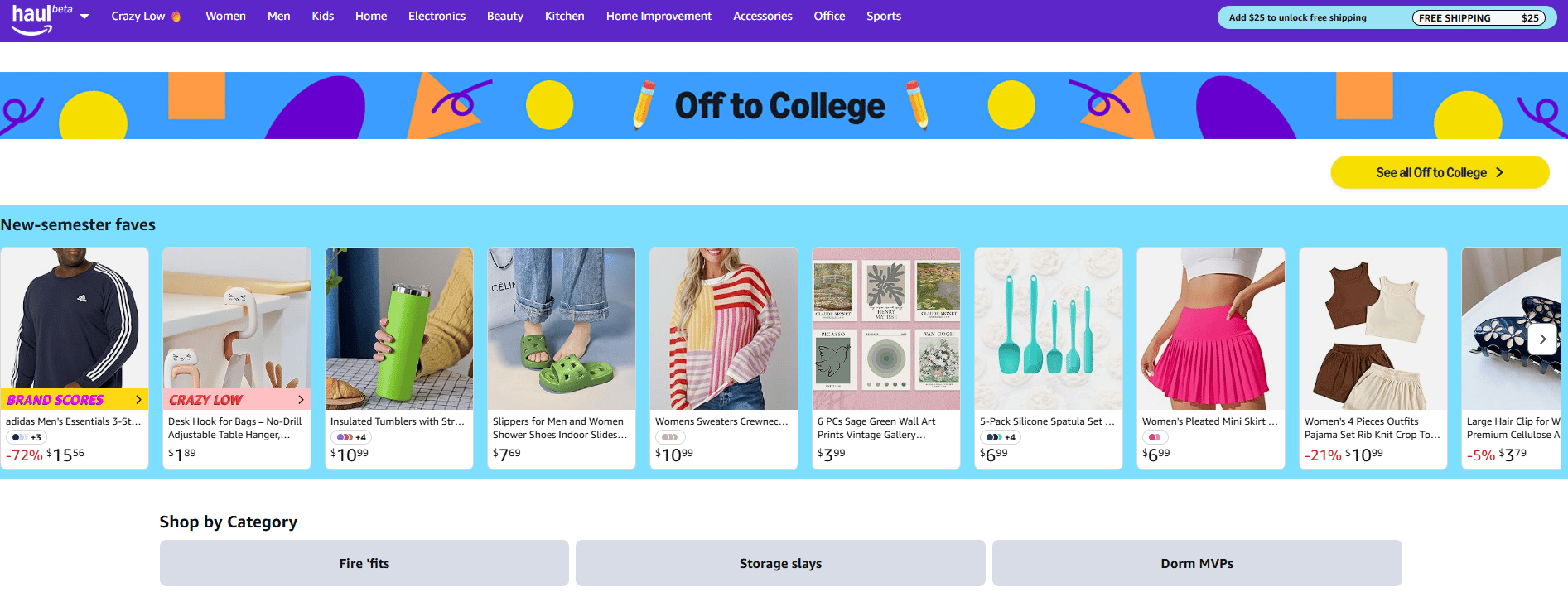1568x592 pixels.
Task: Select the Storage slays category tab
Action: pos(780,563)
